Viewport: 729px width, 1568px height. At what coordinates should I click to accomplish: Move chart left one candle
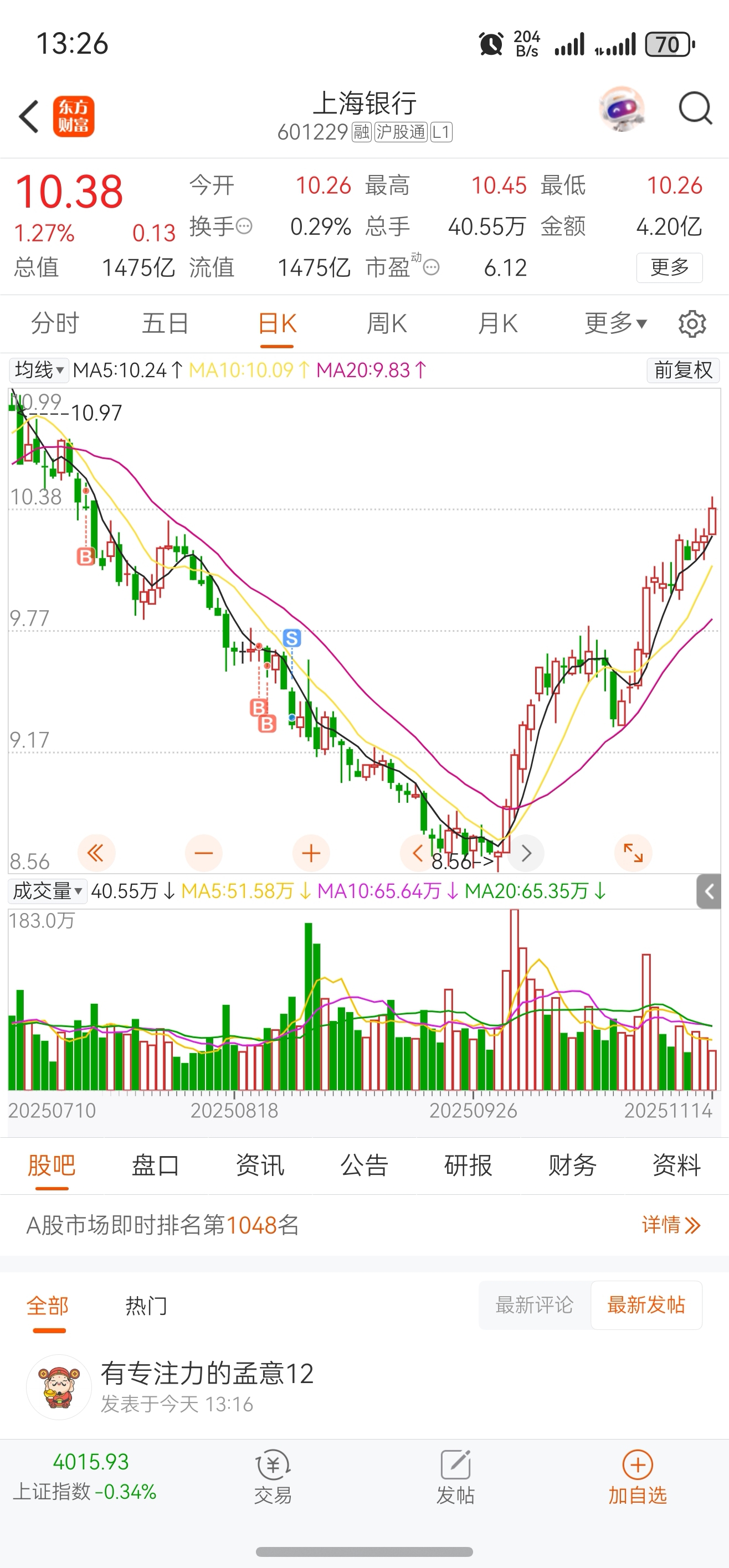point(418,853)
